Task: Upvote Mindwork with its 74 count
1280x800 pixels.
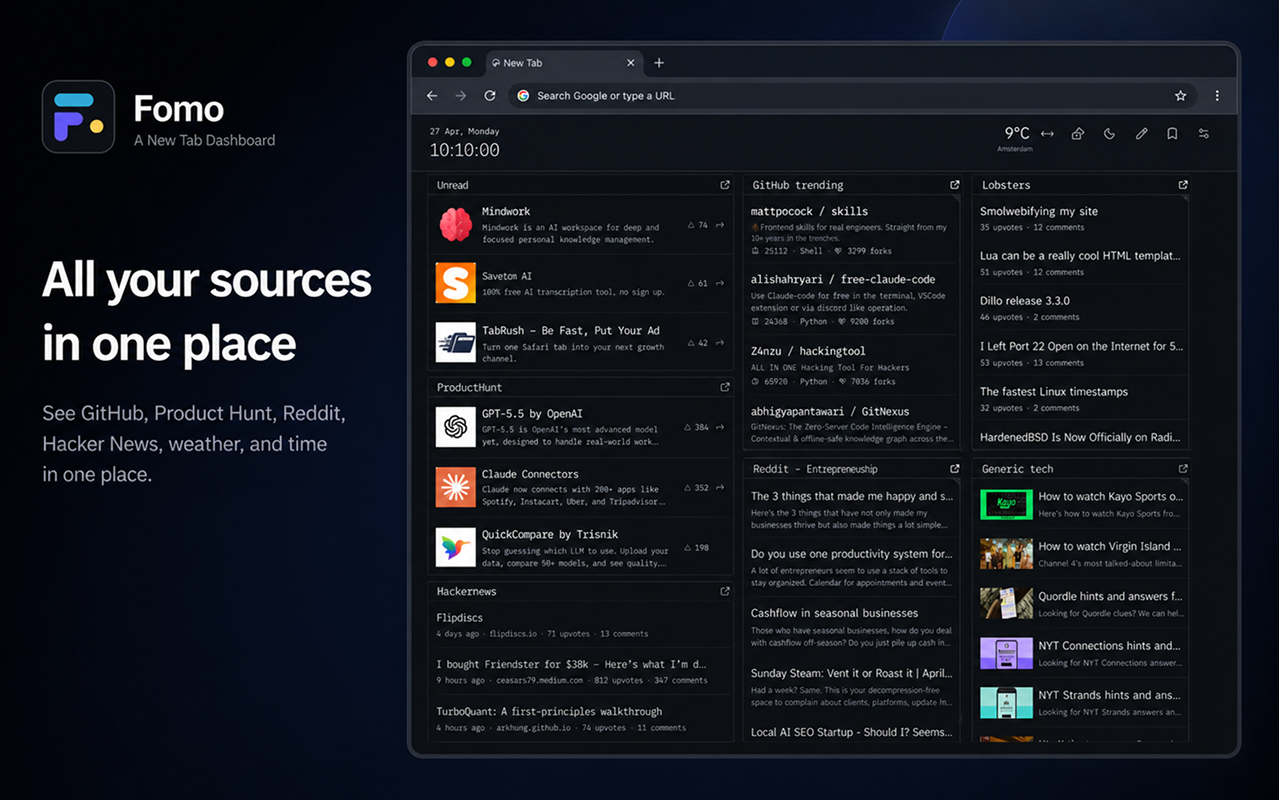Action: click(697, 225)
